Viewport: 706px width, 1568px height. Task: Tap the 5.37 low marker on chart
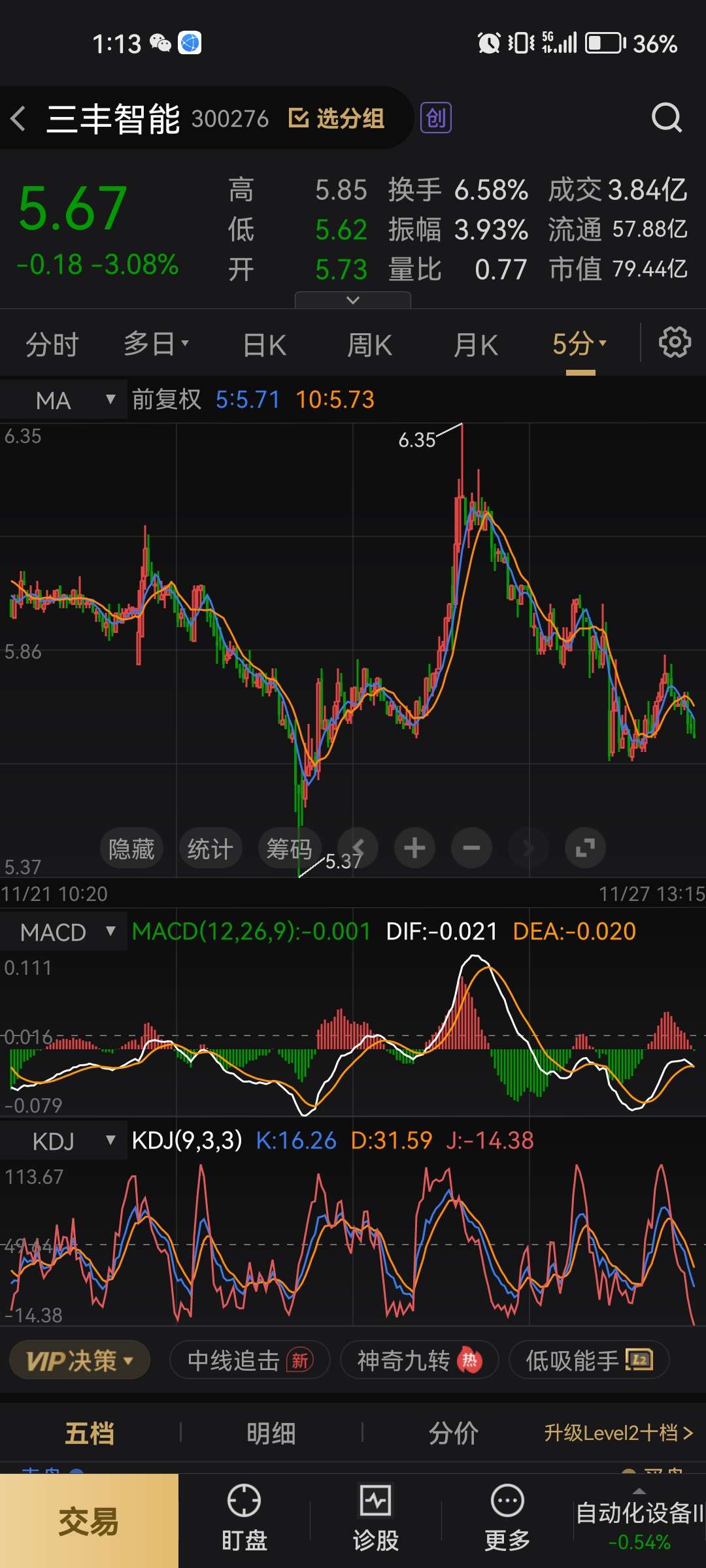343,861
